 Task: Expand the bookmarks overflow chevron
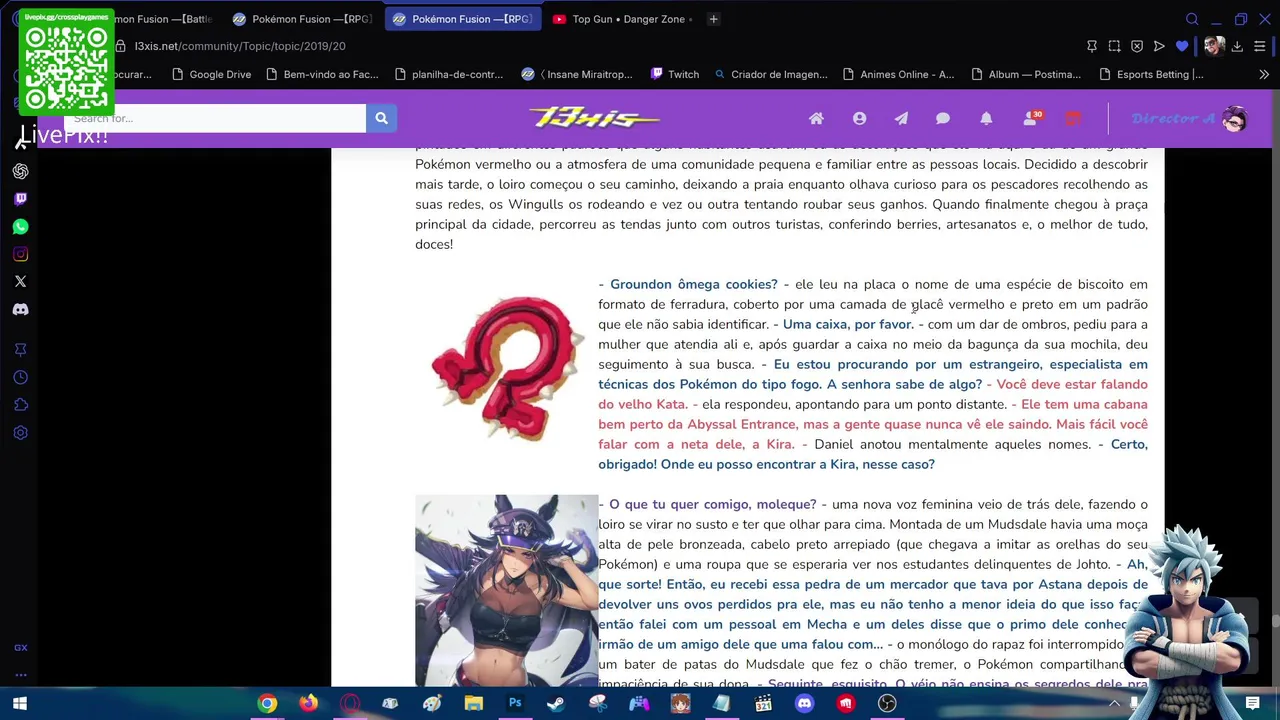[x=1263, y=74]
